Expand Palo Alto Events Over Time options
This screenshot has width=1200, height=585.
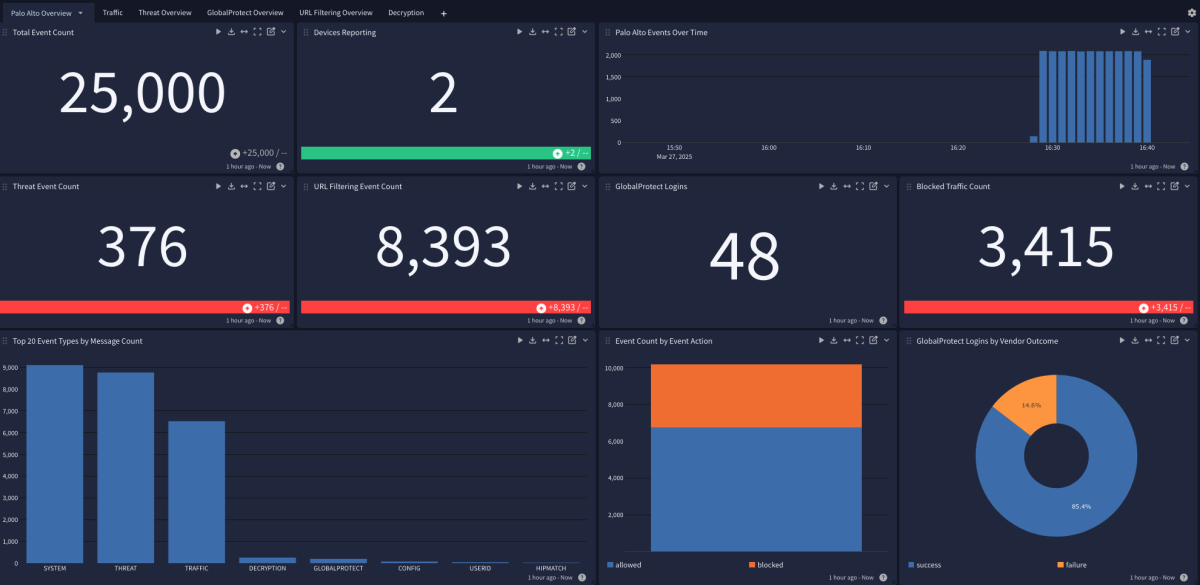pos(1188,32)
